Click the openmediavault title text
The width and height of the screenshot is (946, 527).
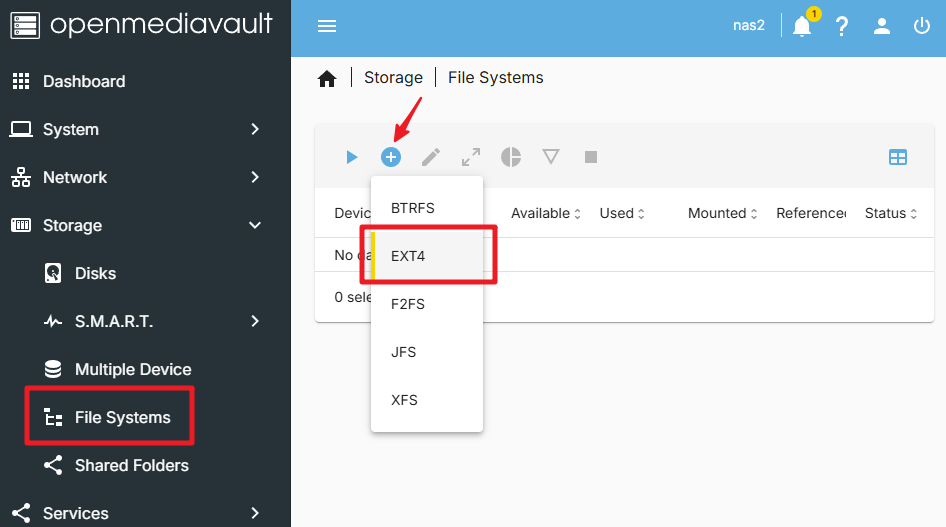(161, 25)
